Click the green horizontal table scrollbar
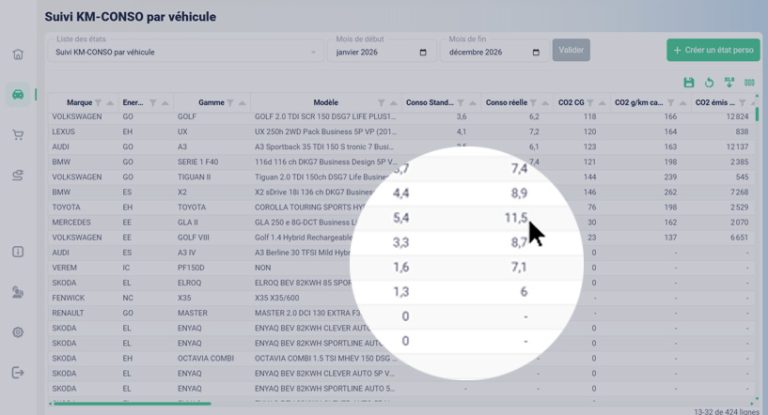 pos(132,404)
